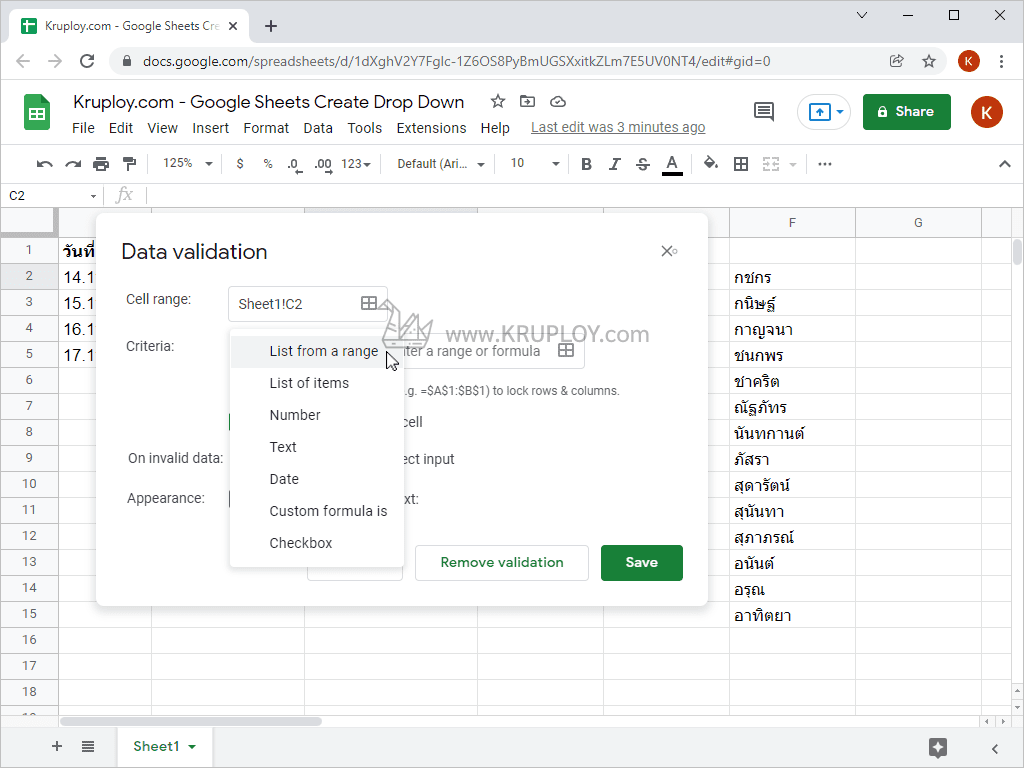Click the green Share button
This screenshot has width=1024, height=768.
pyautogui.click(x=906, y=112)
